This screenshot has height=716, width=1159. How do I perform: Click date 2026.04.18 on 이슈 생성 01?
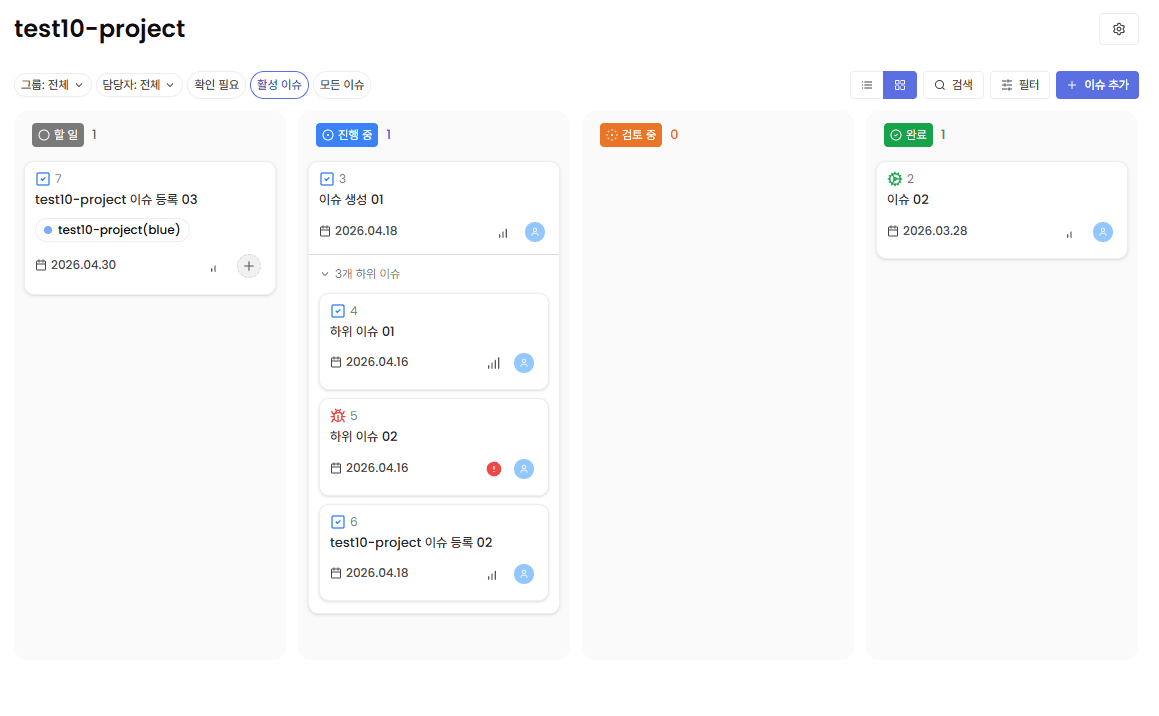pos(366,231)
